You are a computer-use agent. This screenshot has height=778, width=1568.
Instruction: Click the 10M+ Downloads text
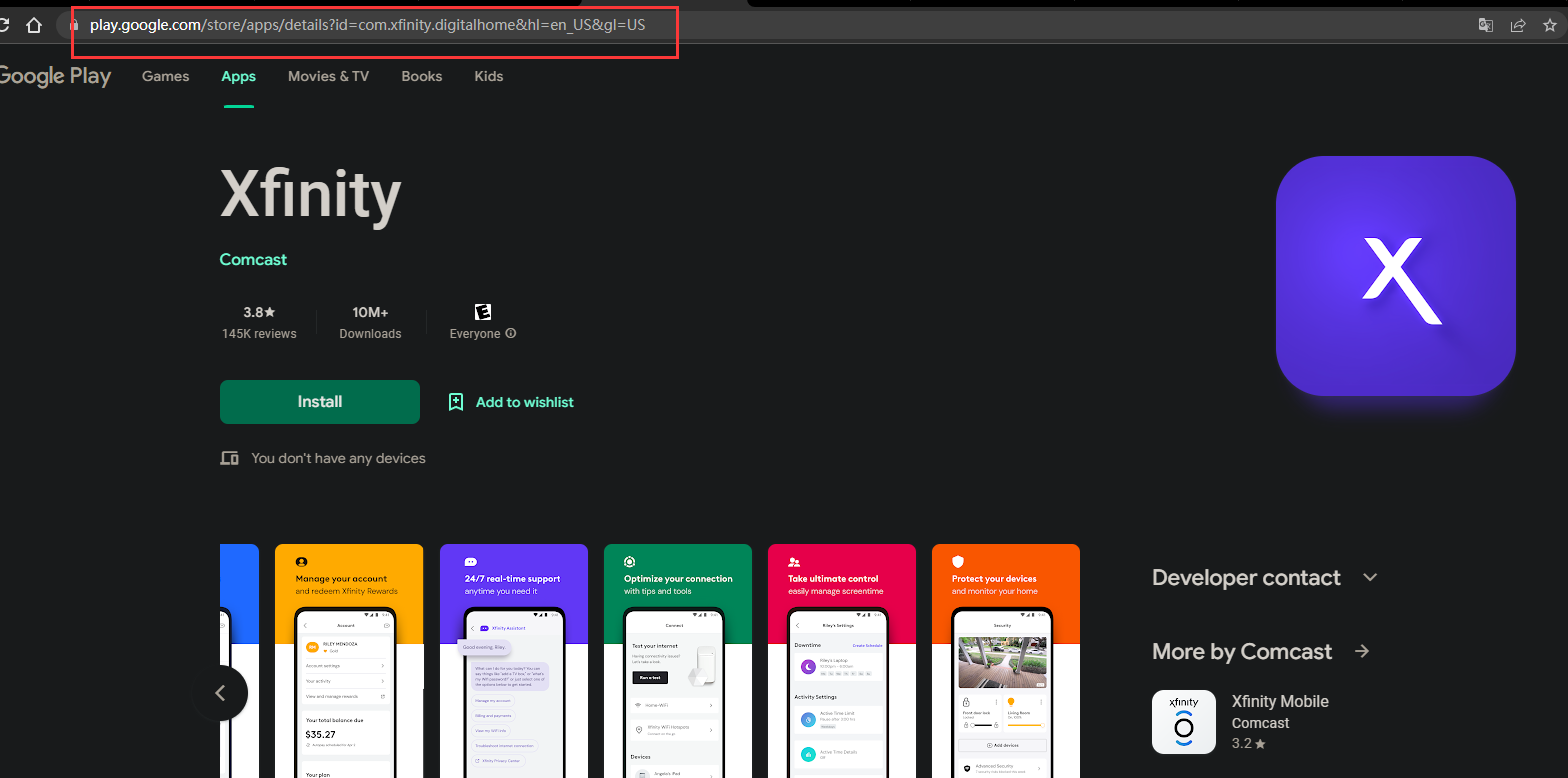click(x=370, y=323)
